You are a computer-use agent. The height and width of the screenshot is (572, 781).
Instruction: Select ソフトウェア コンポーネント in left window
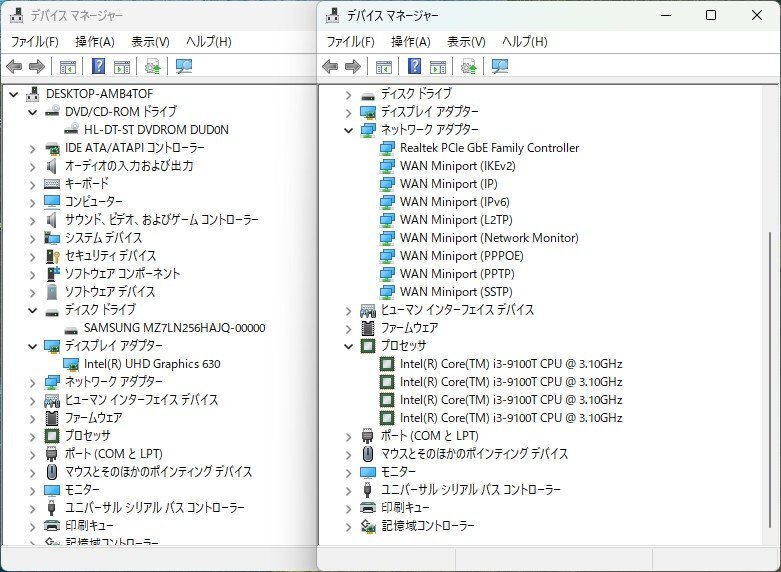(x=123, y=274)
